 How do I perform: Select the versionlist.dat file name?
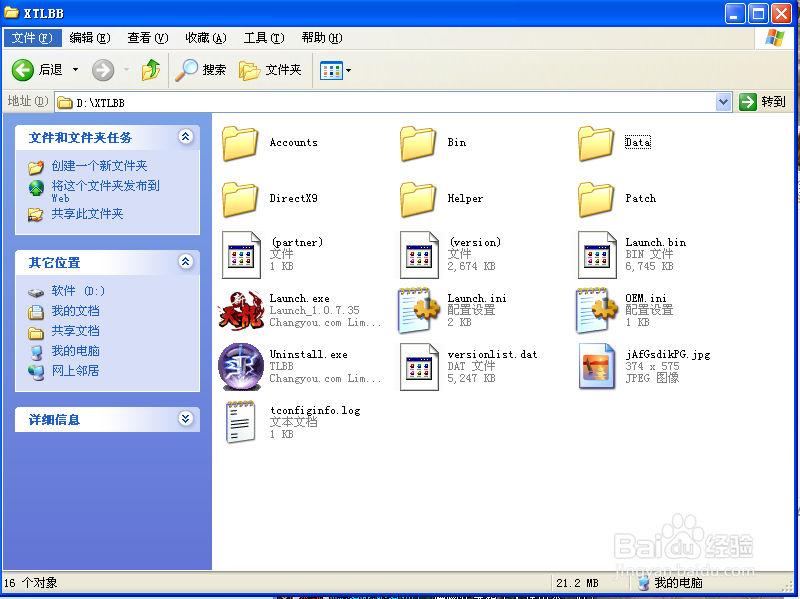click(x=492, y=354)
